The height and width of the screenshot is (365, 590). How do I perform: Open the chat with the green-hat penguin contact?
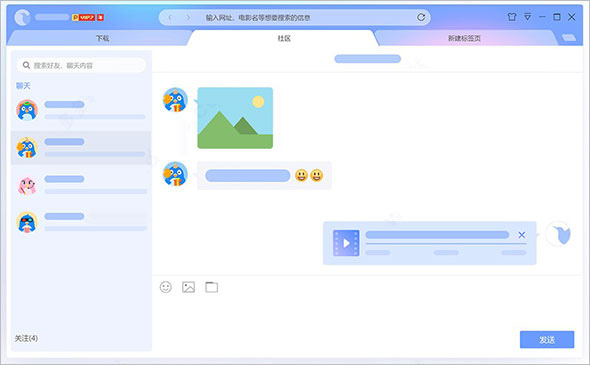81,110
